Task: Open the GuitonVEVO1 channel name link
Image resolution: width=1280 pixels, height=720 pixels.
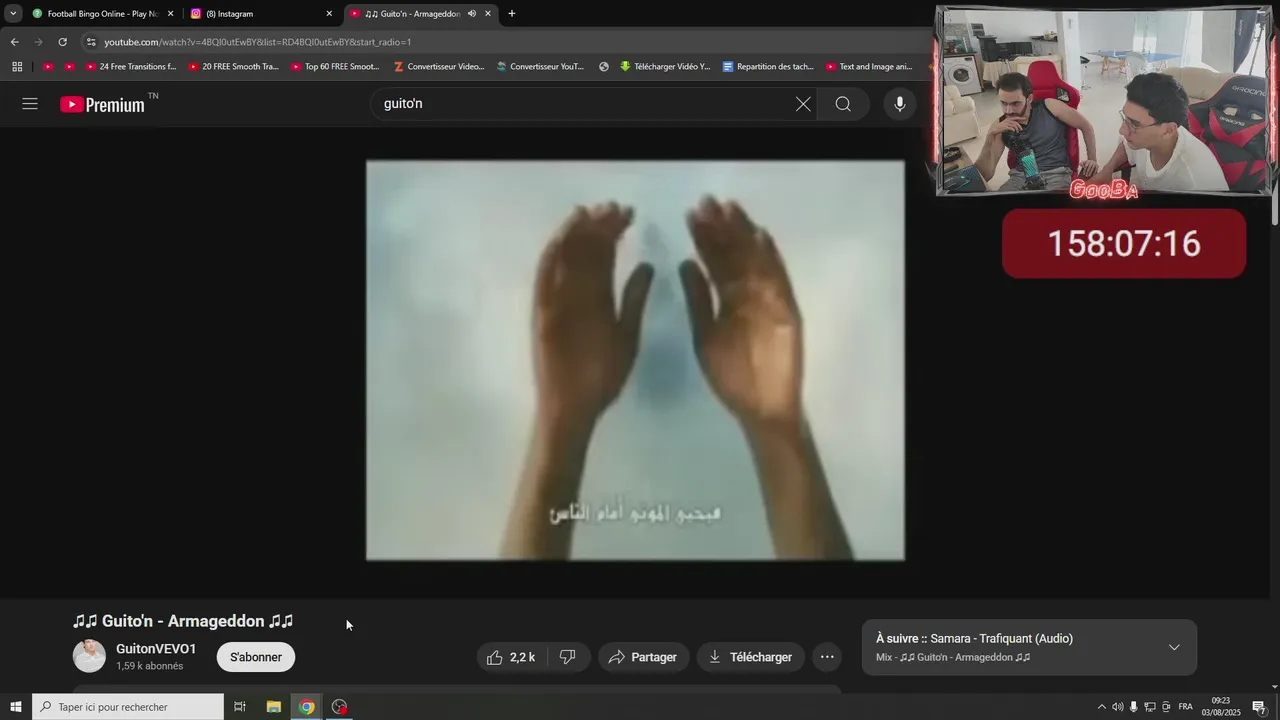Action: tap(156, 649)
